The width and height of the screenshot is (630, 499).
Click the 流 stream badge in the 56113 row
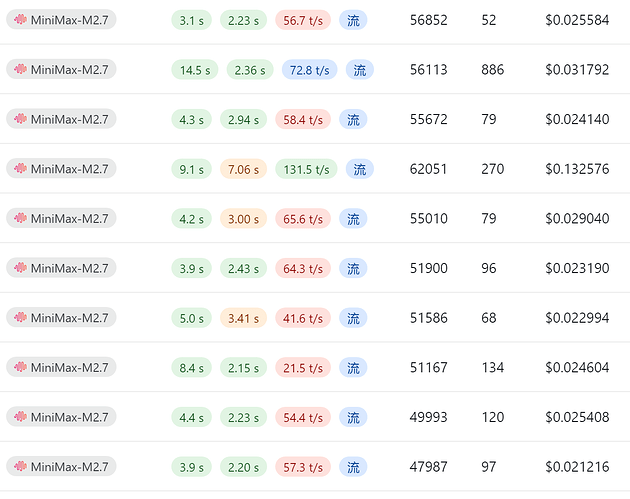[360, 70]
